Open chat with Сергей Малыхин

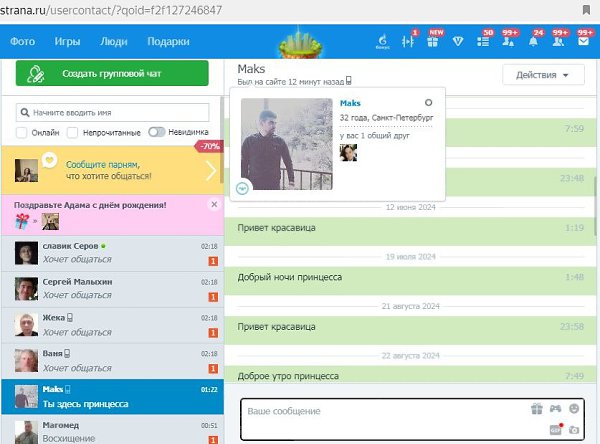coord(112,289)
